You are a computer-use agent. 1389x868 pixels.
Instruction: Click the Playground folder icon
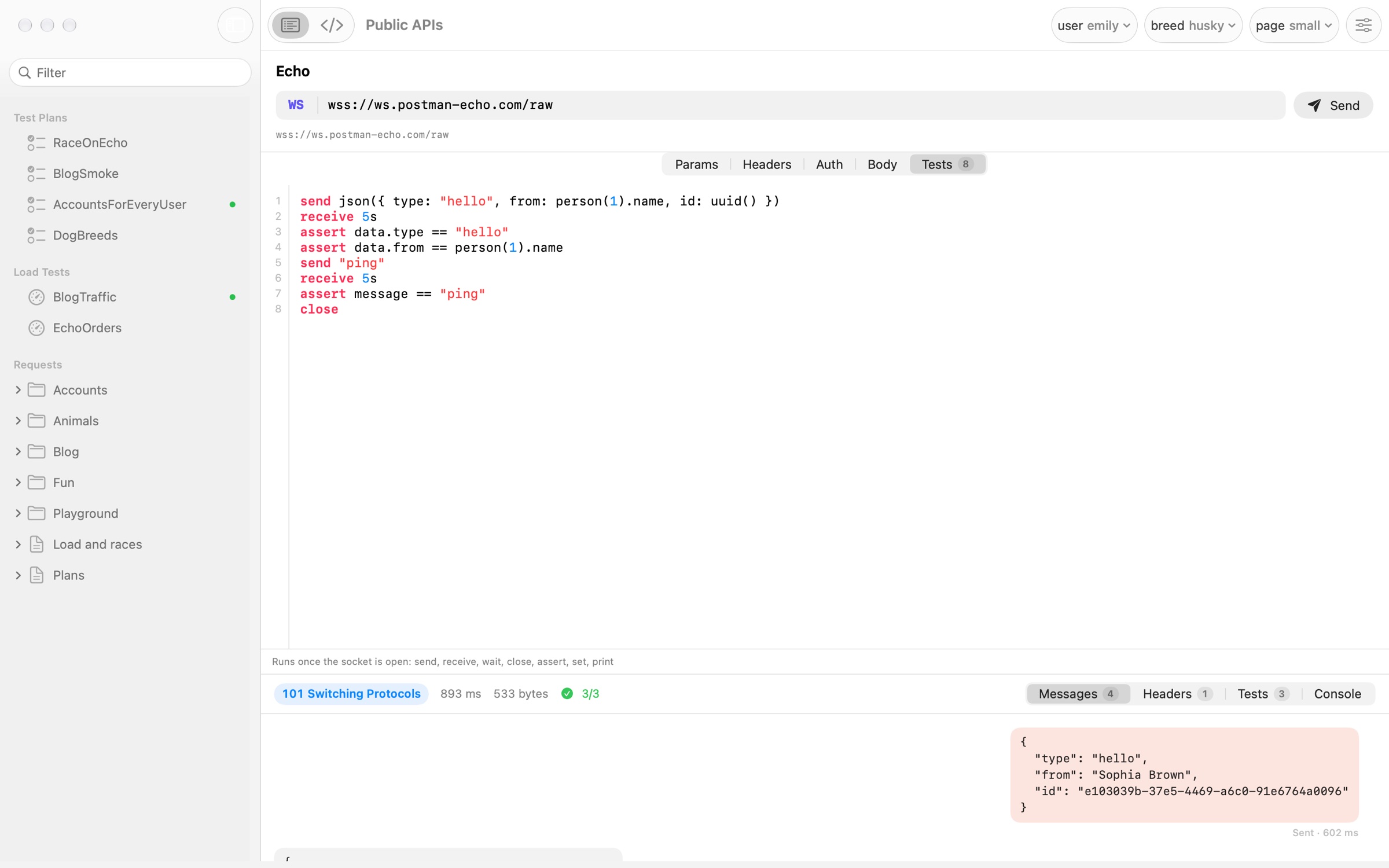pos(36,513)
